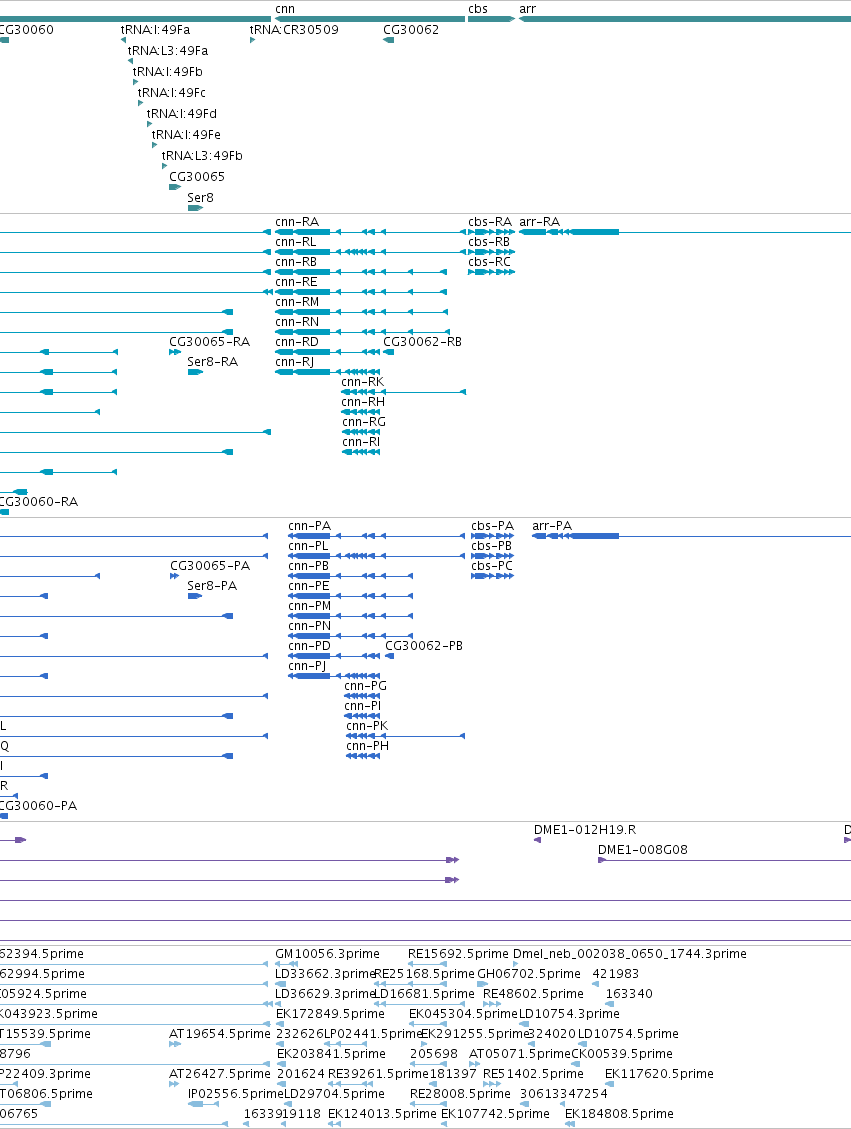
Task: Click the cnn-RK transcript label
Action: coord(362,382)
